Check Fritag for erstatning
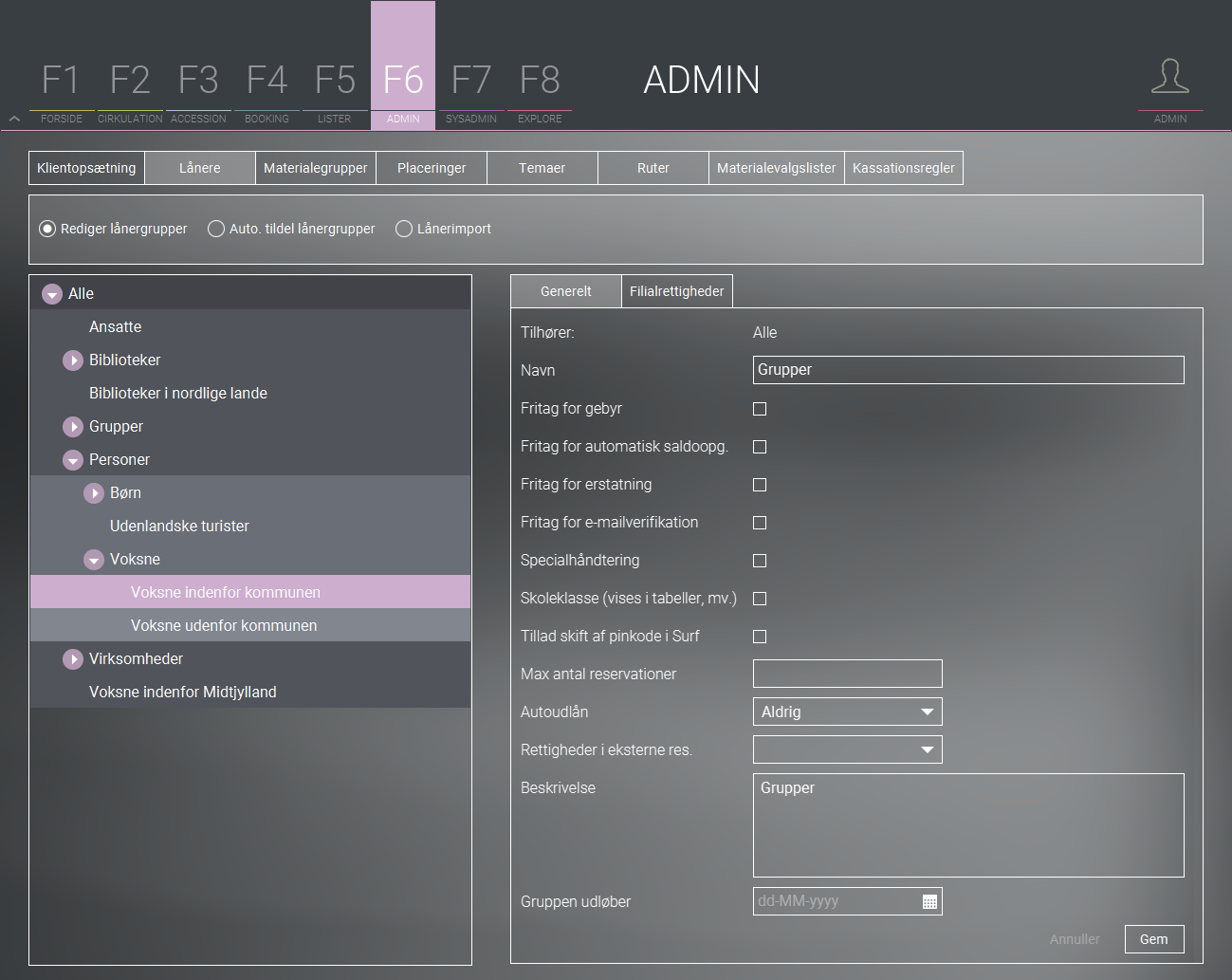Viewport: 1232px width, 980px height. 760,485
